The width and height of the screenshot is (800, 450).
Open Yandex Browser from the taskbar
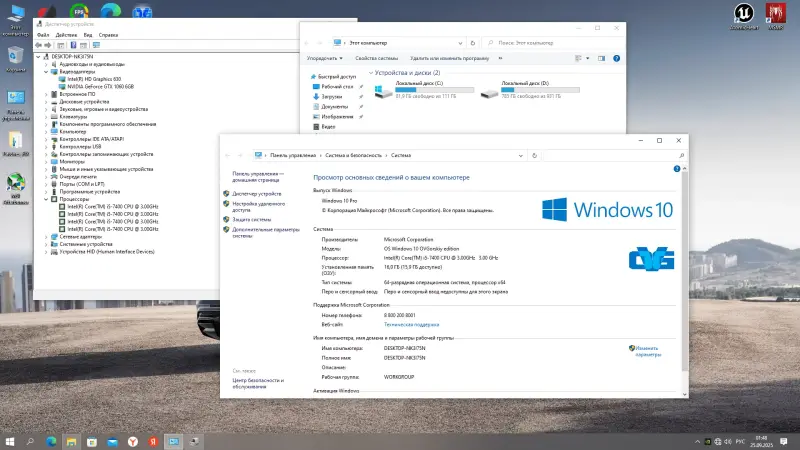[131, 440]
